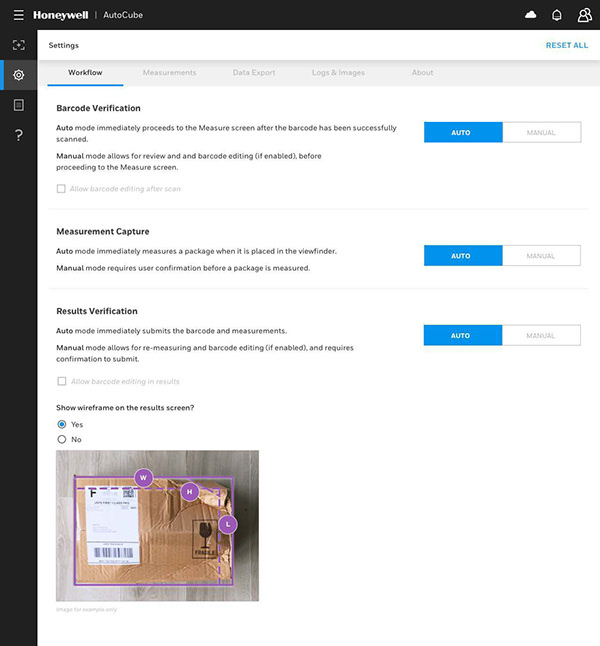This screenshot has height=646, width=600.
Task: Click the H height marker on wireframe
Action: pyautogui.click(x=190, y=492)
